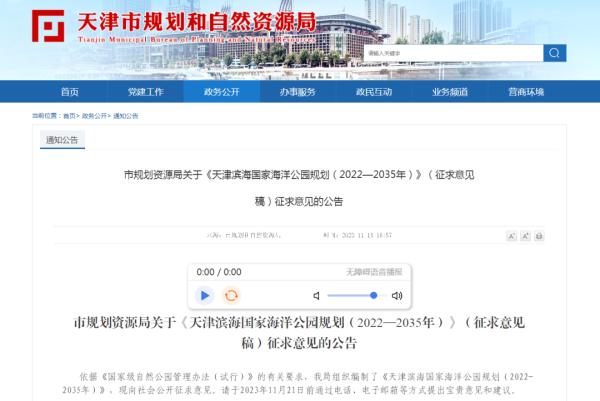Mute audio with the low-volume speaker icon

point(317,296)
